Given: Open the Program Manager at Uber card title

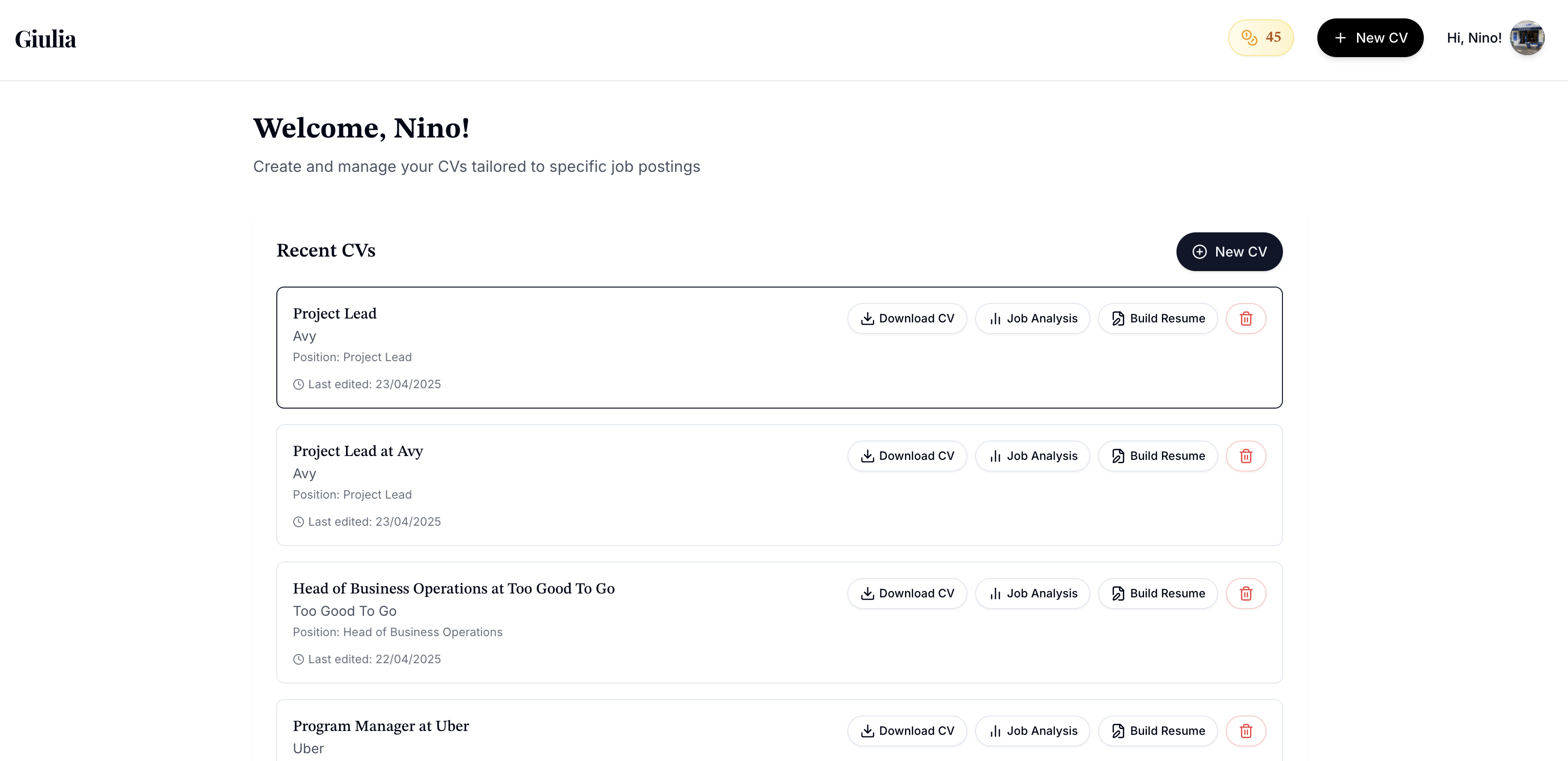Looking at the screenshot, I should [381, 726].
